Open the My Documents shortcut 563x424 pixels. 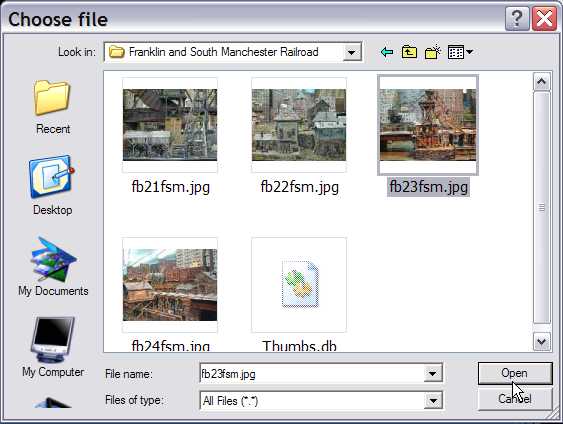53,267
